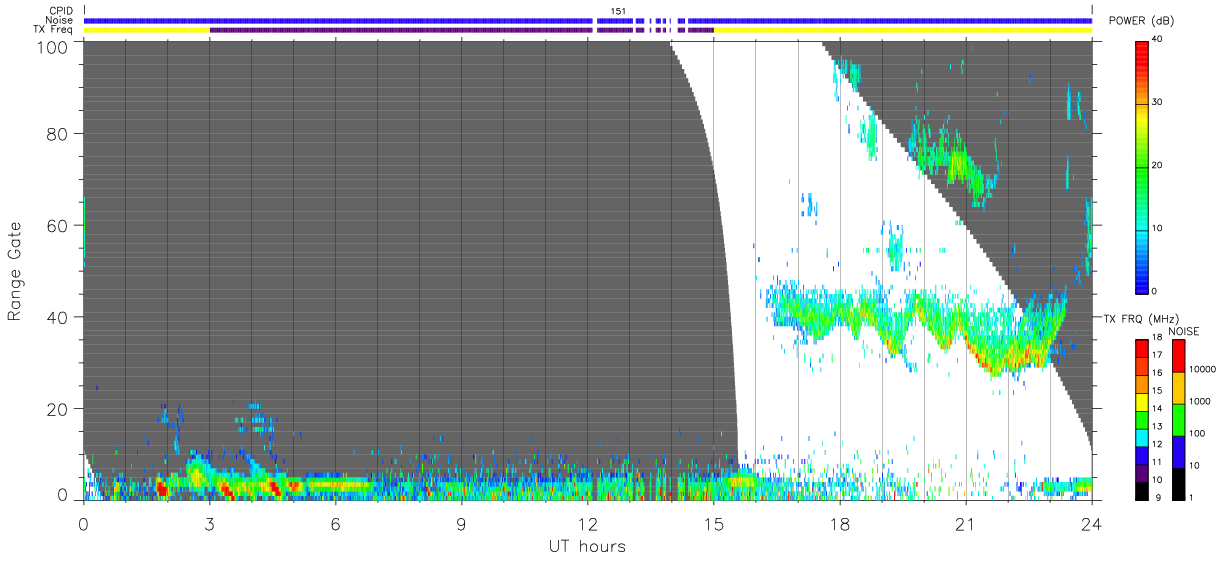The width and height of the screenshot is (1228, 567).
Task: Click the 1000 label on noise scale
Action: 1200,401
